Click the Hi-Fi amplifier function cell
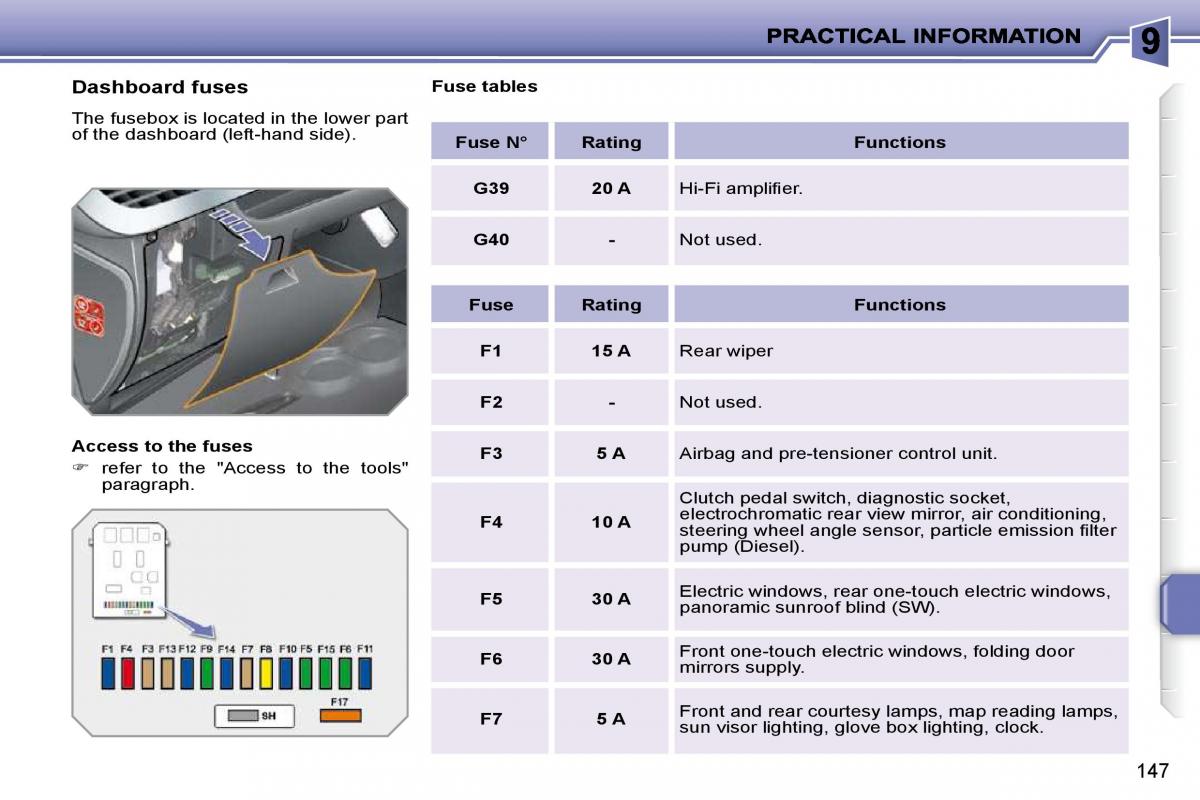This screenshot has width=1200, height=800. (x=901, y=187)
